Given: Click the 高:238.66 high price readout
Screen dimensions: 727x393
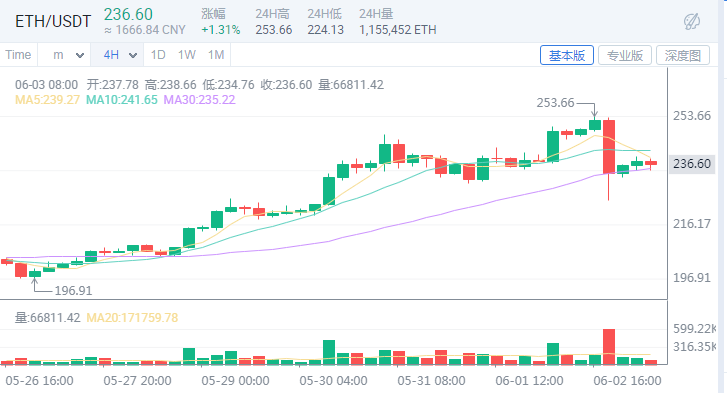Looking at the screenshot, I should pyautogui.click(x=171, y=85).
